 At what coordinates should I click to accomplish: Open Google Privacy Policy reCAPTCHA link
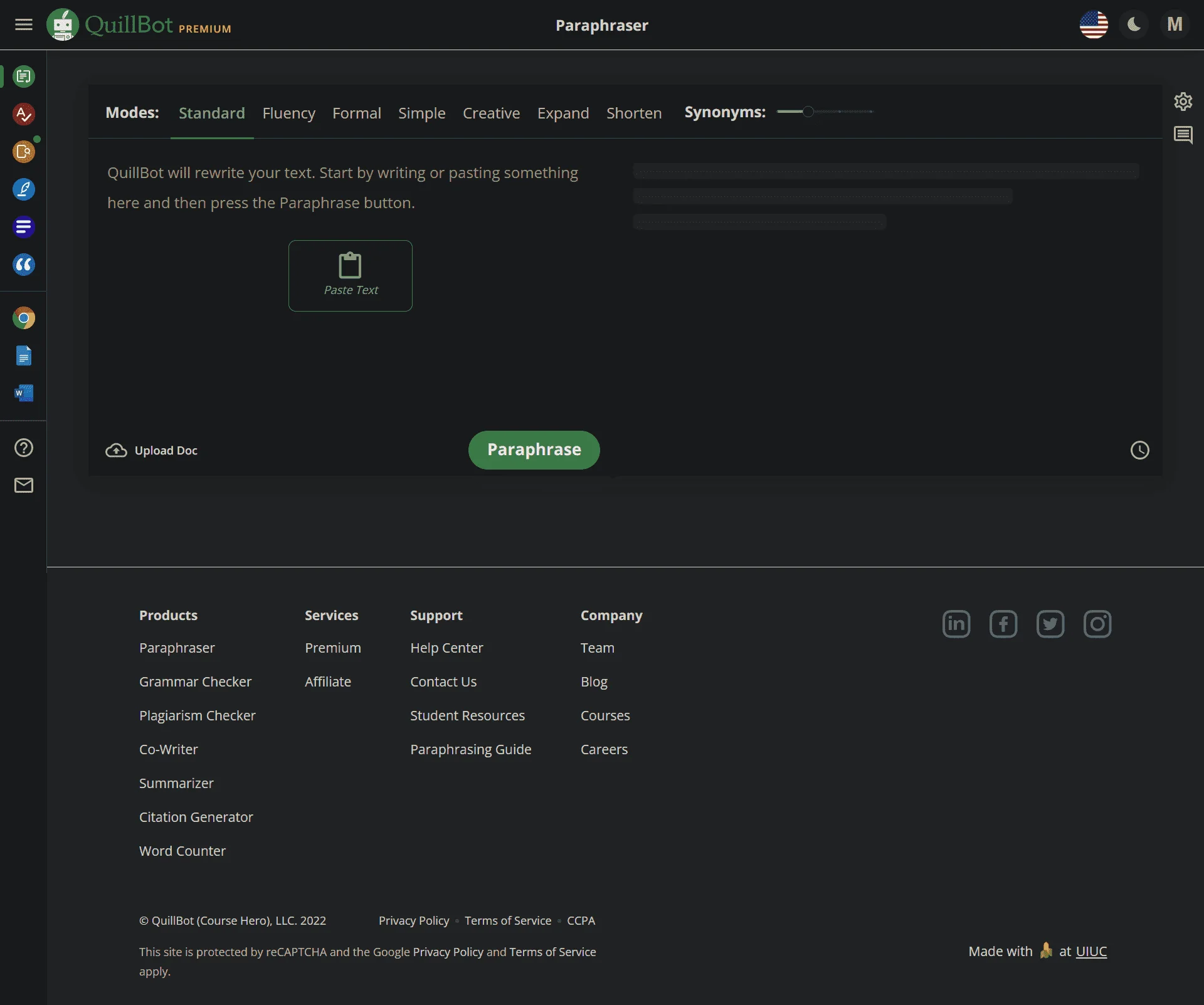[448, 952]
